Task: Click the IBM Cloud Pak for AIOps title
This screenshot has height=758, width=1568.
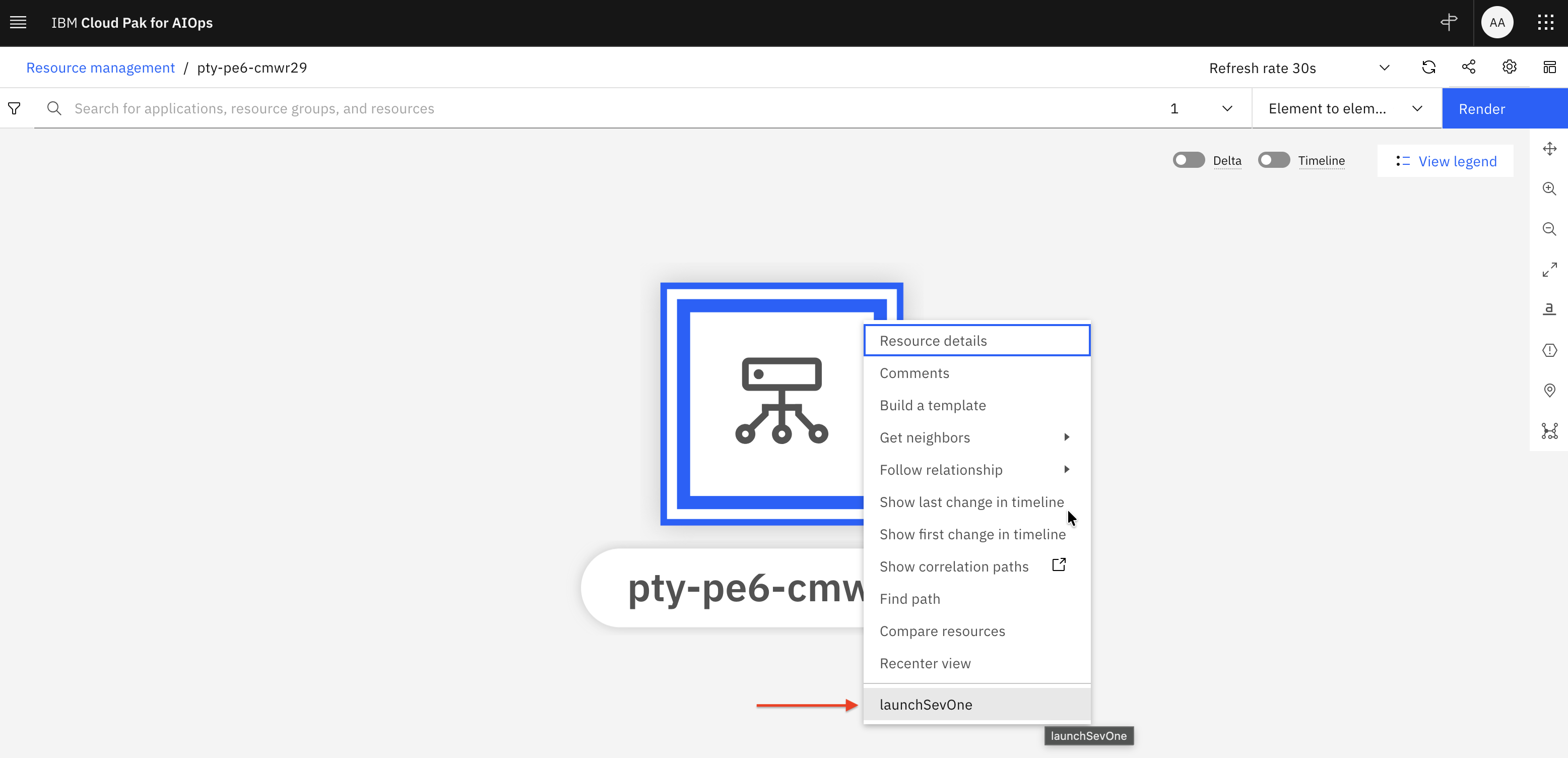Action: pos(132,23)
